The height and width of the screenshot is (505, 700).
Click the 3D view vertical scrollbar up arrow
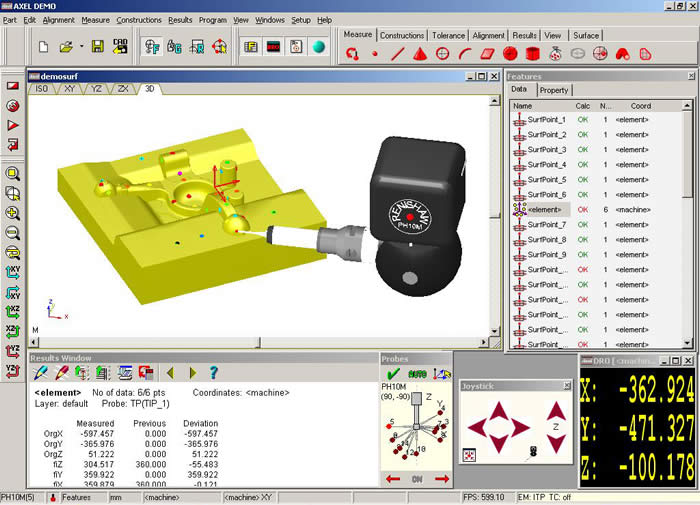pos(494,101)
